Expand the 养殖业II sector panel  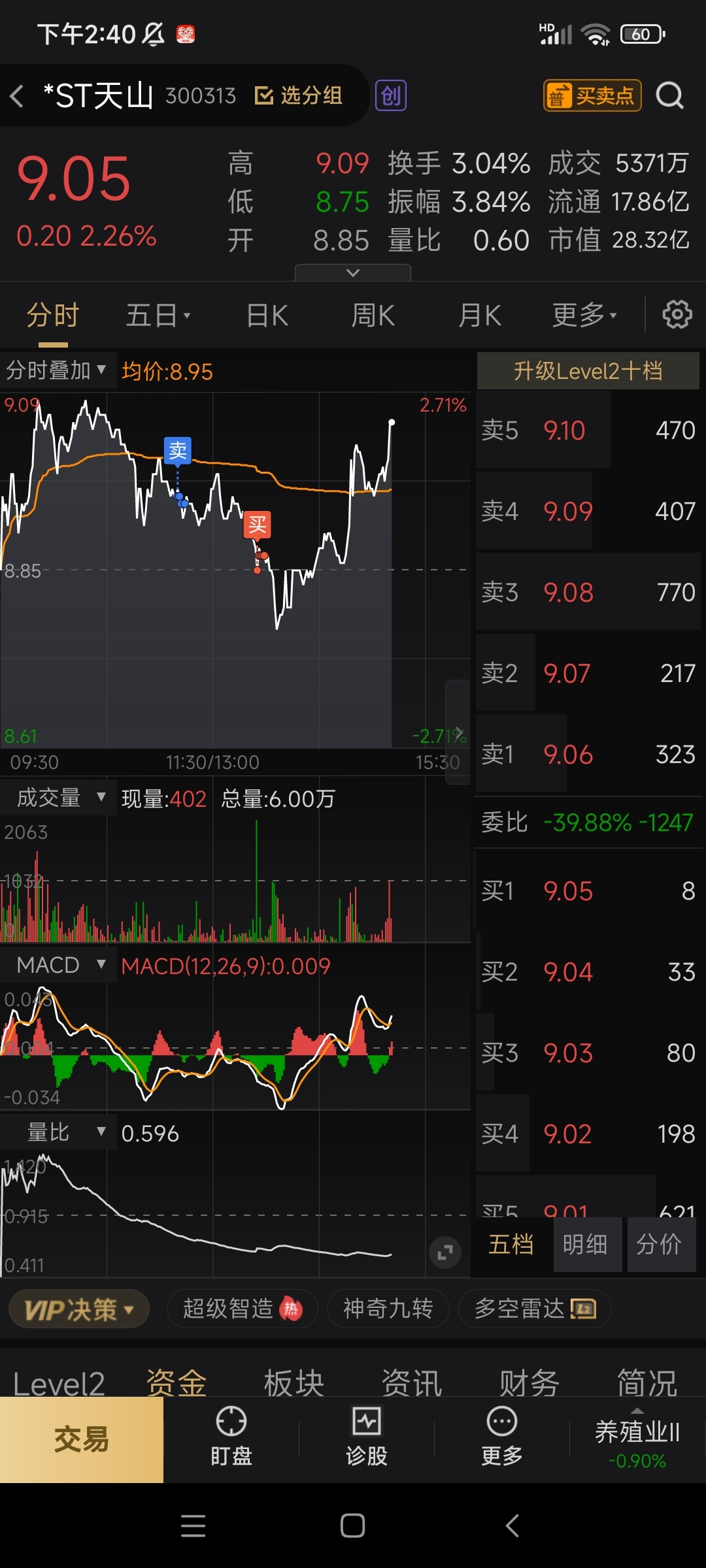(637, 1440)
